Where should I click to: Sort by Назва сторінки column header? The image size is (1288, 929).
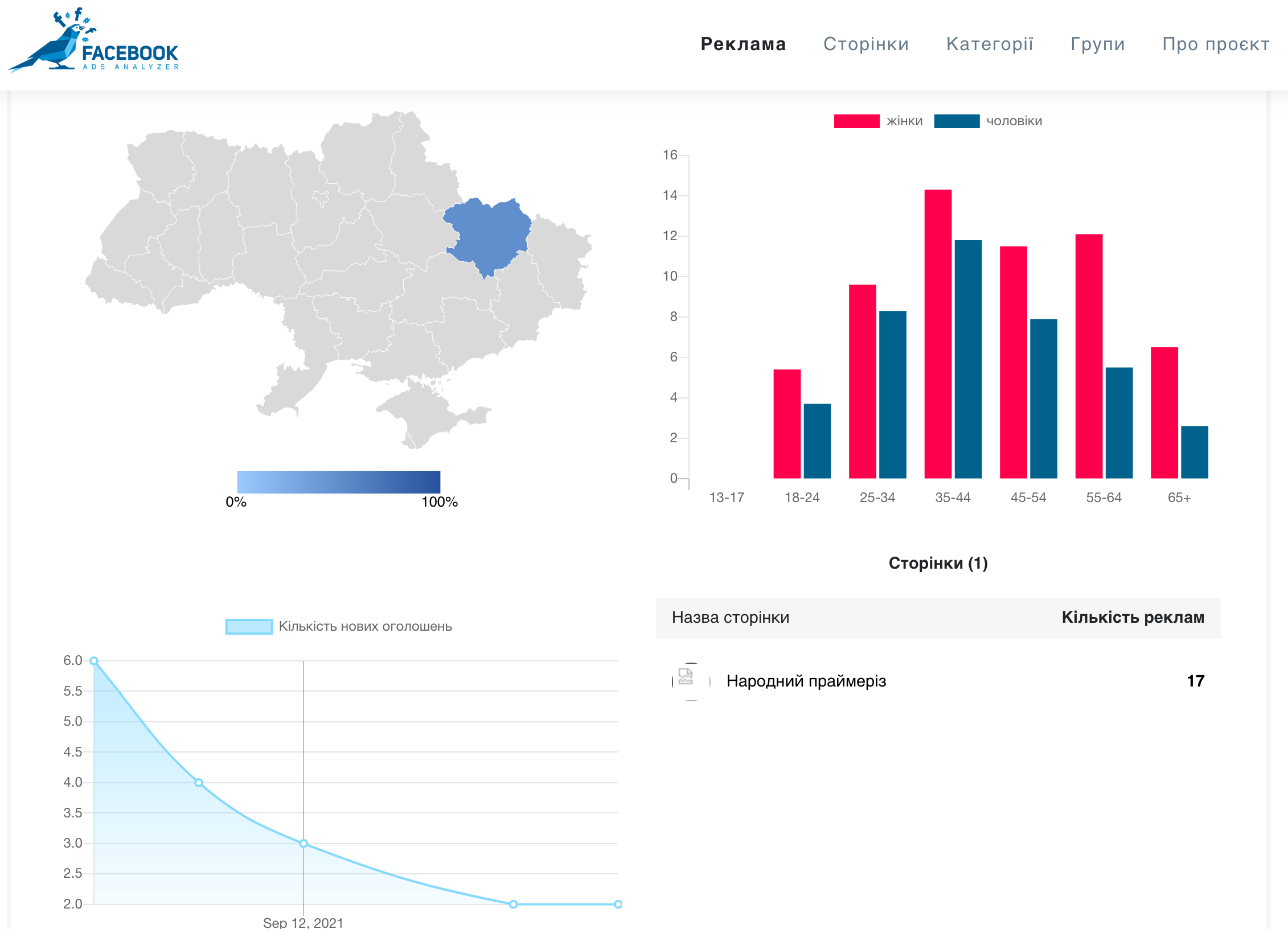tap(730, 617)
